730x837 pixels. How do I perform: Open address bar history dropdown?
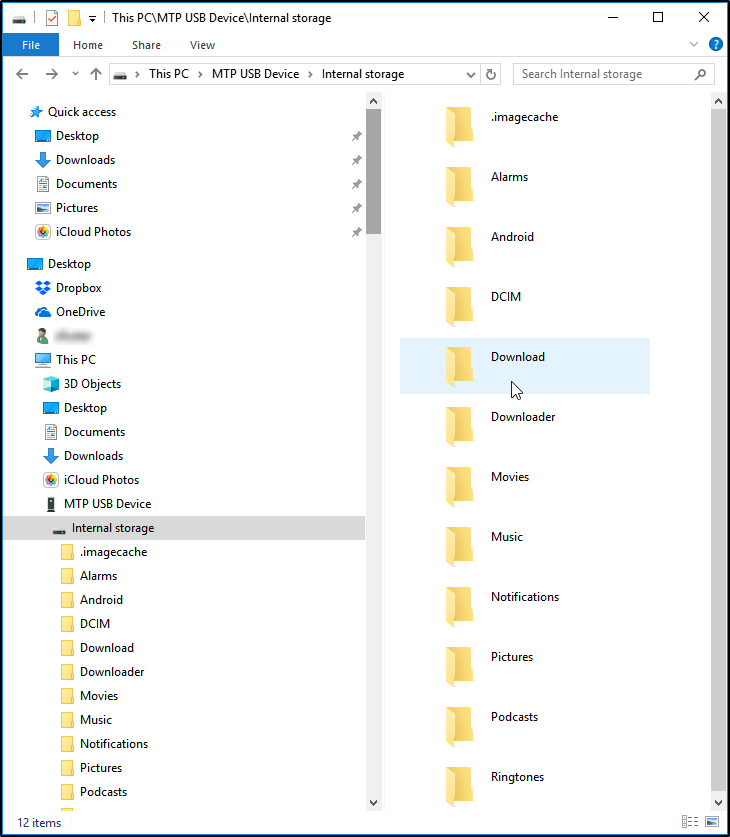click(471, 74)
